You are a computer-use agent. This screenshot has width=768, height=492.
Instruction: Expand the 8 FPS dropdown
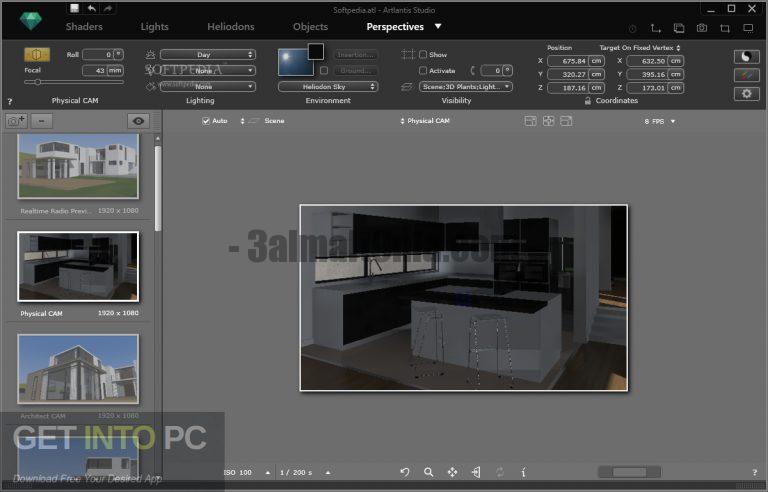[660, 121]
